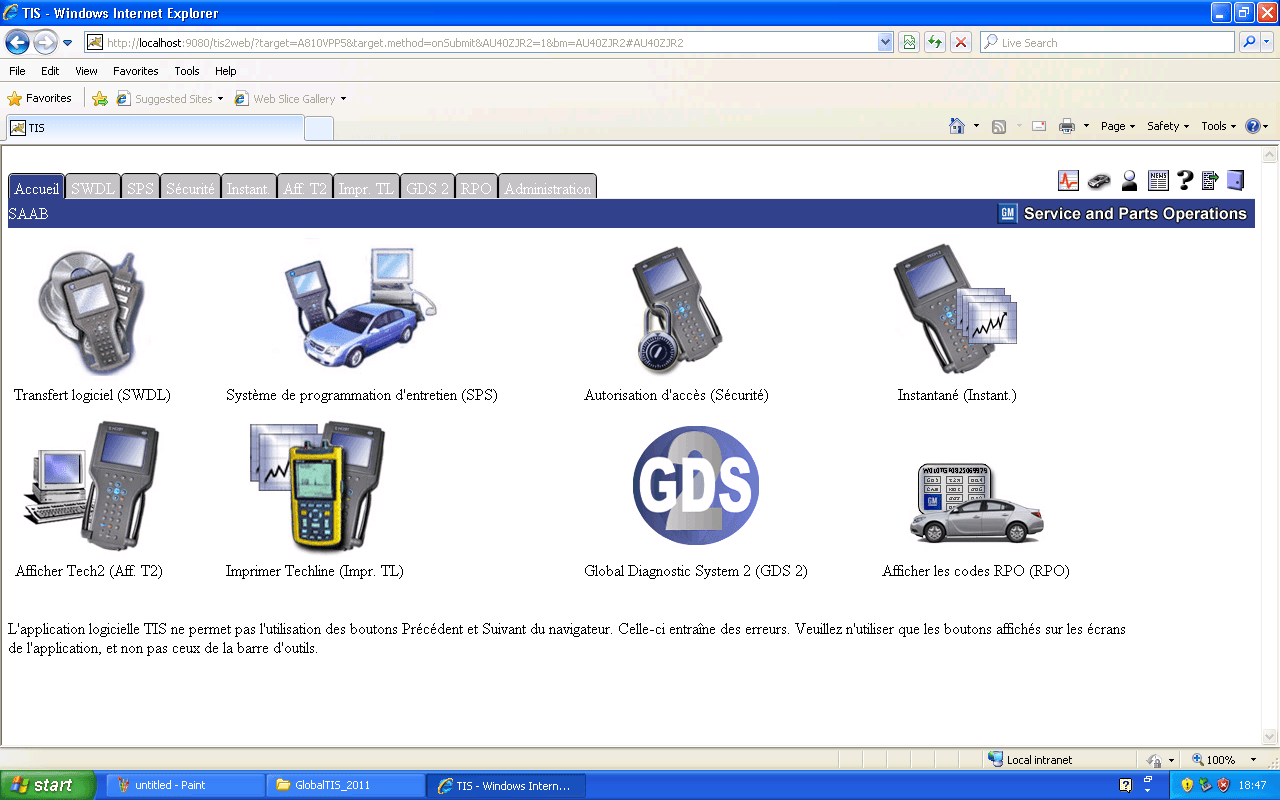Open the Page dropdown menu
Image resolution: width=1280 pixels, height=800 pixels.
coord(1117,126)
